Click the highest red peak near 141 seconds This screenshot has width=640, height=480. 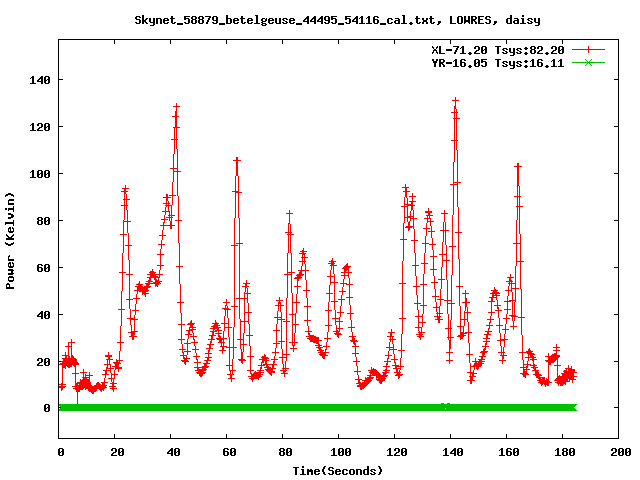pyautogui.click(x=456, y=100)
